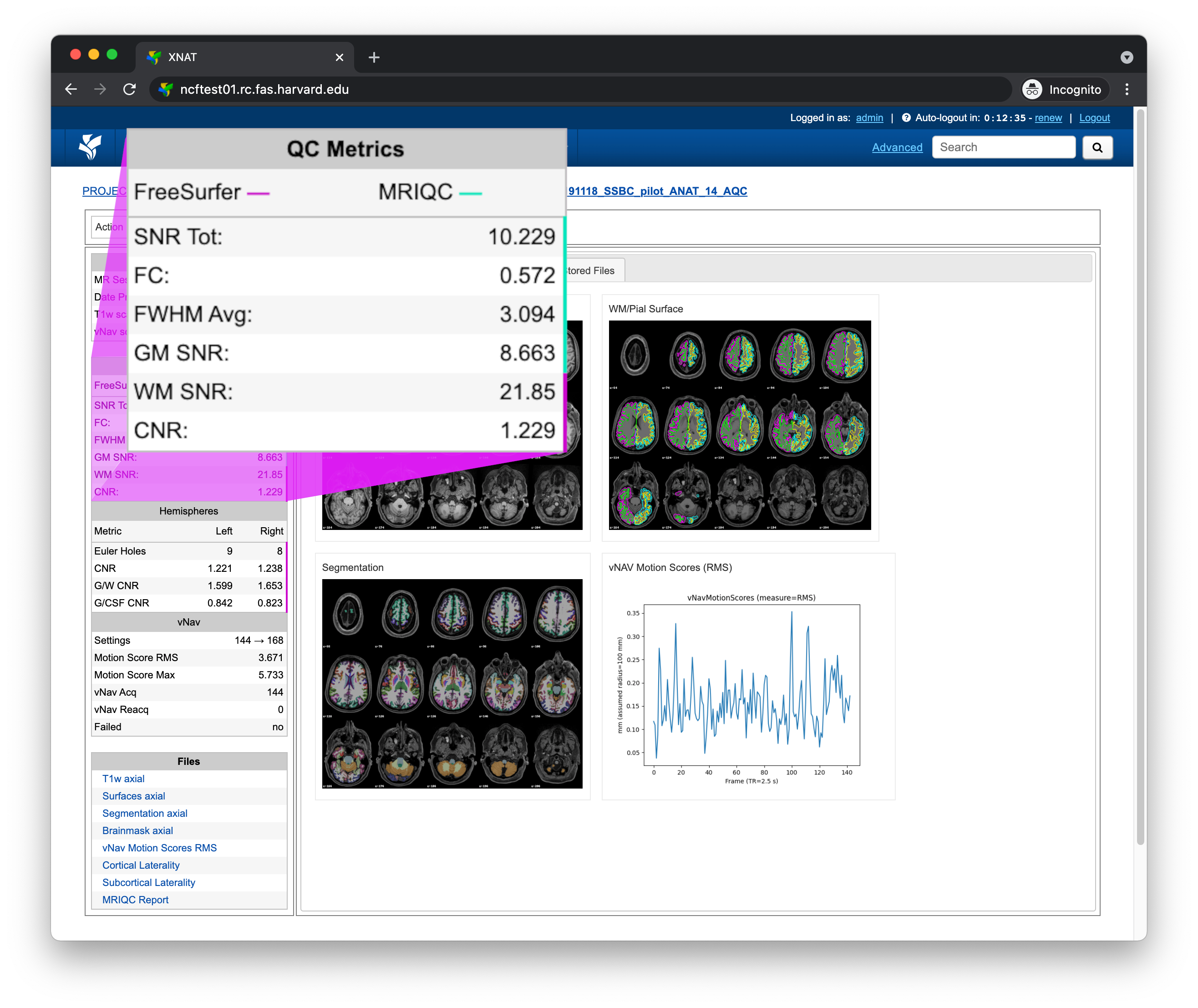Click the Settings 144 → 168 row
The height and width of the screenshot is (1008, 1198).
point(188,640)
